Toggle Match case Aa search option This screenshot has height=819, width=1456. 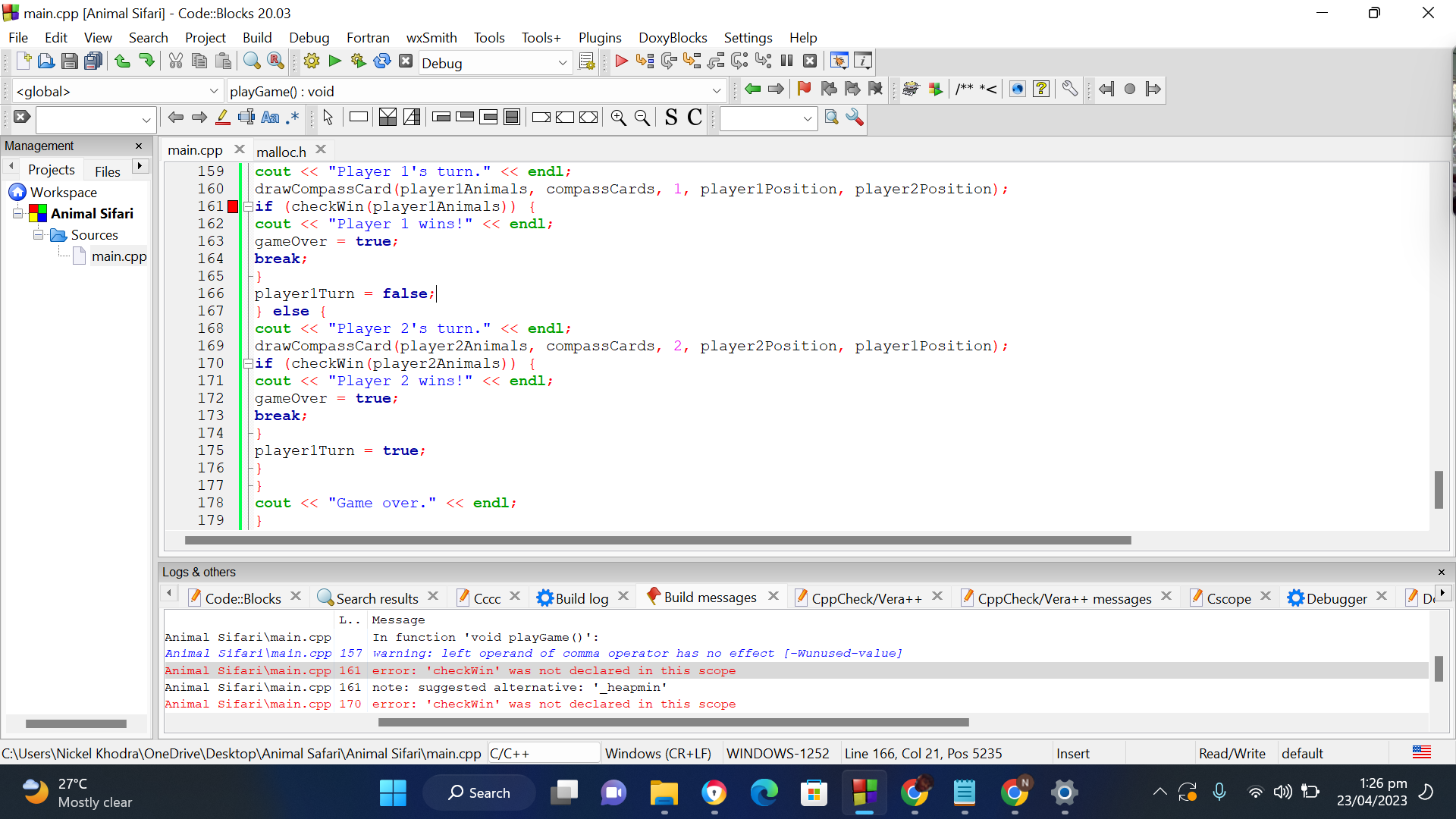(270, 118)
